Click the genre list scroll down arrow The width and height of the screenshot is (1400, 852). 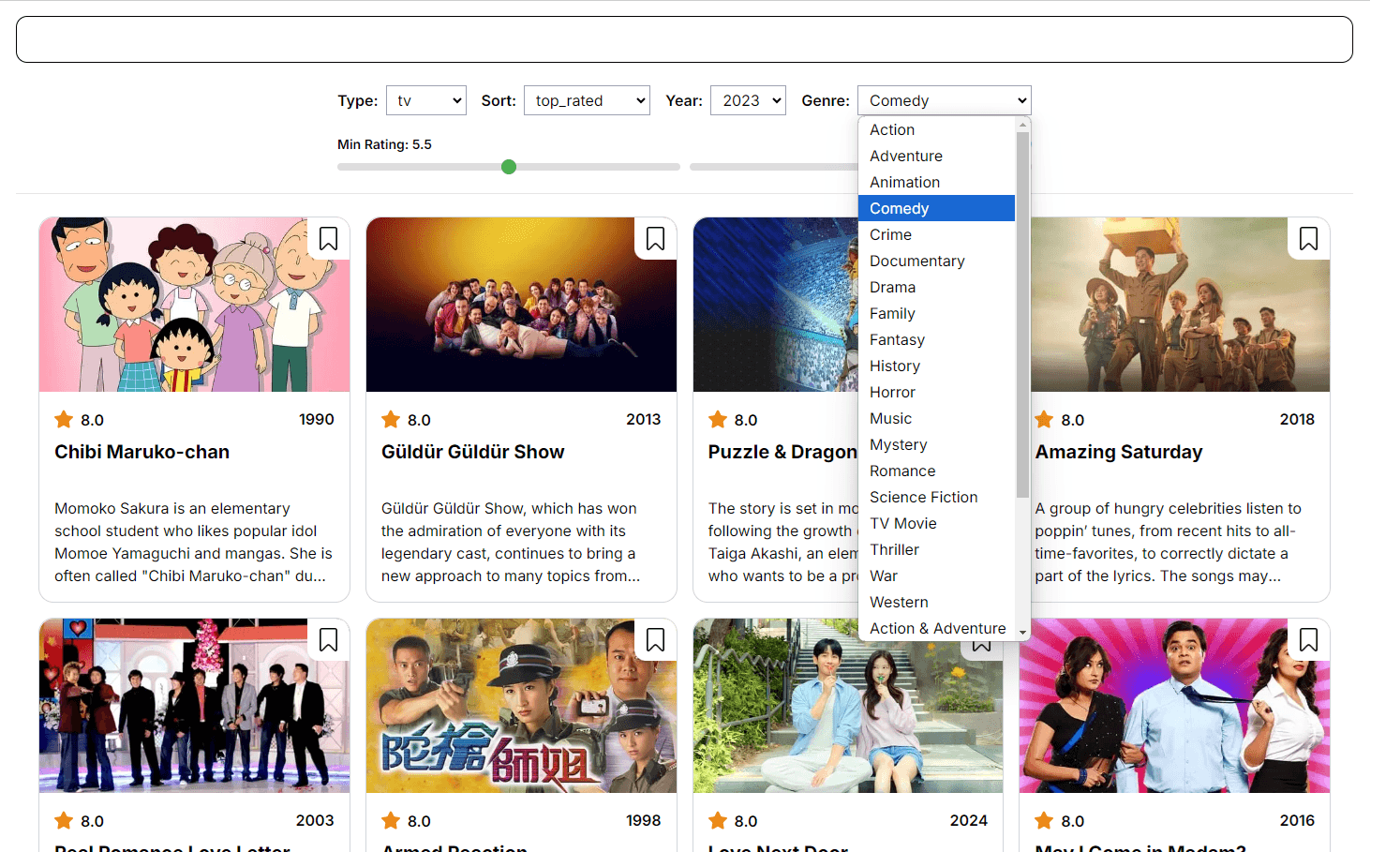1022,633
